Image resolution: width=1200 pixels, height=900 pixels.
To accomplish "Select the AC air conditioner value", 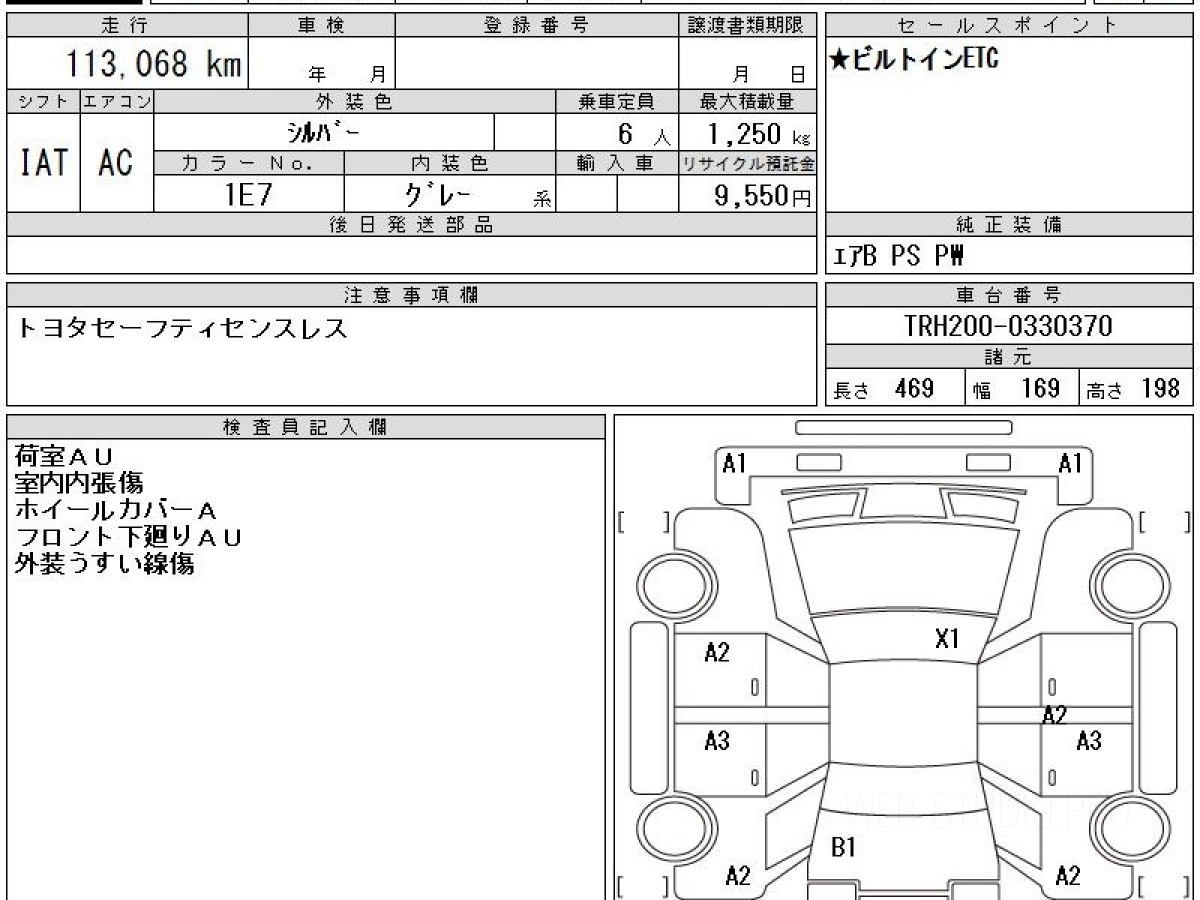I will (x=117, y=163).
